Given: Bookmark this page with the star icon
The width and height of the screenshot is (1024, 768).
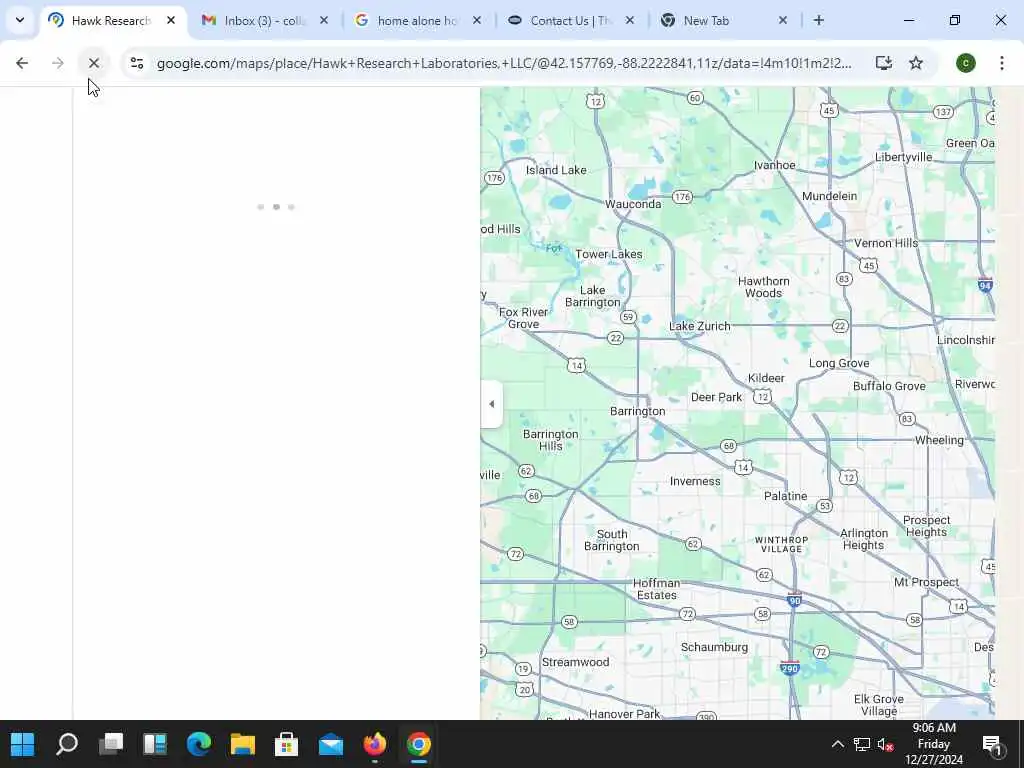Looking at the screenshot, I should point(916,63).
